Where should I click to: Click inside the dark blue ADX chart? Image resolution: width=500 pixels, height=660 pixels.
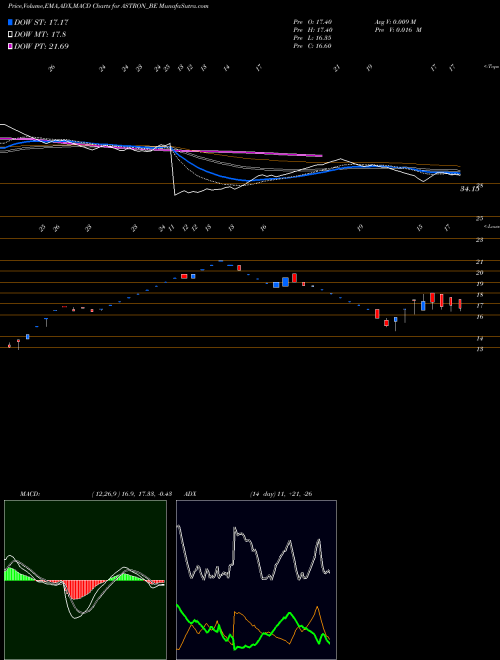click(256, 580)
